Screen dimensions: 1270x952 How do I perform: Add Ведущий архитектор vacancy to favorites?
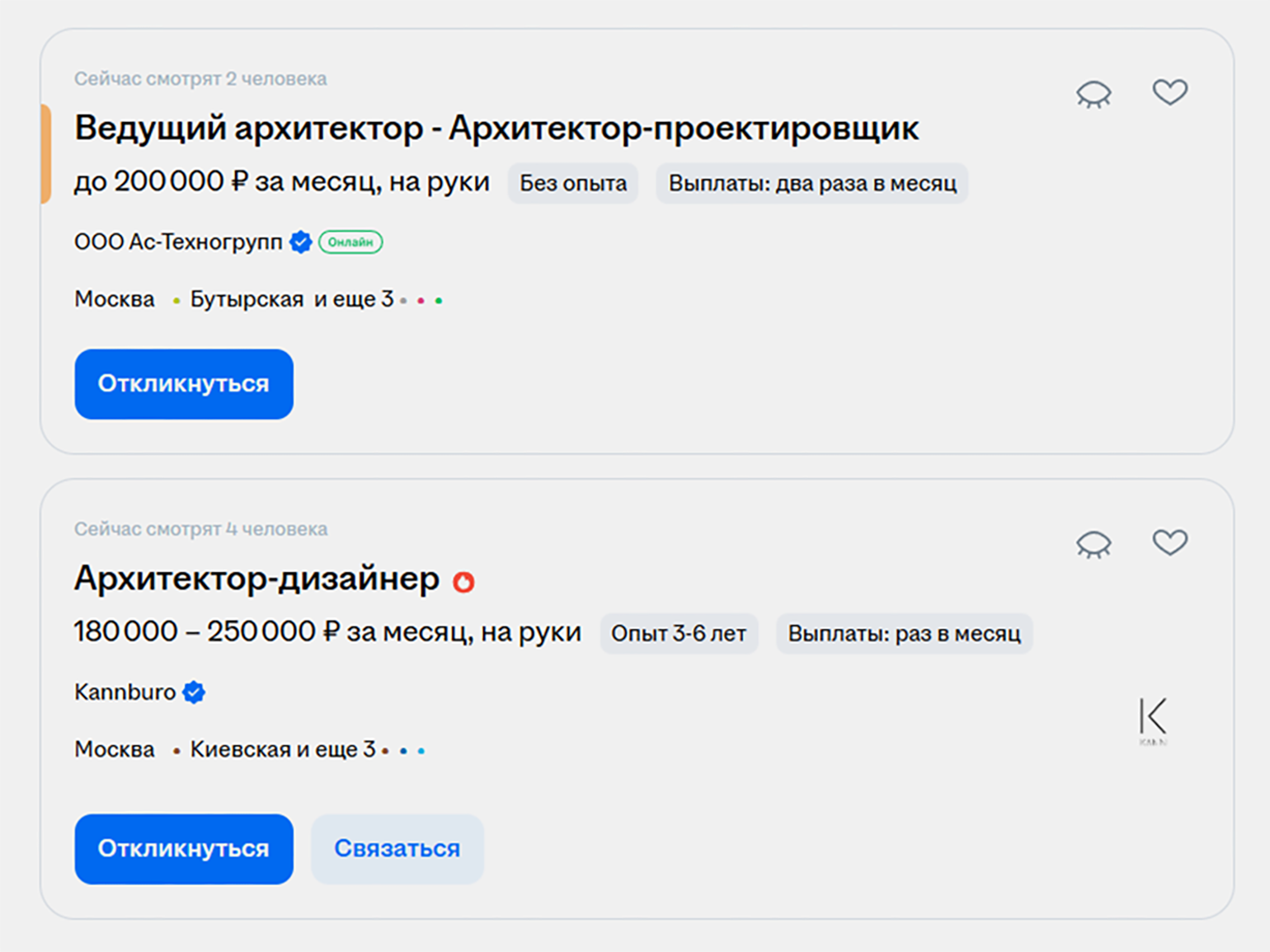click(1169, 91)
